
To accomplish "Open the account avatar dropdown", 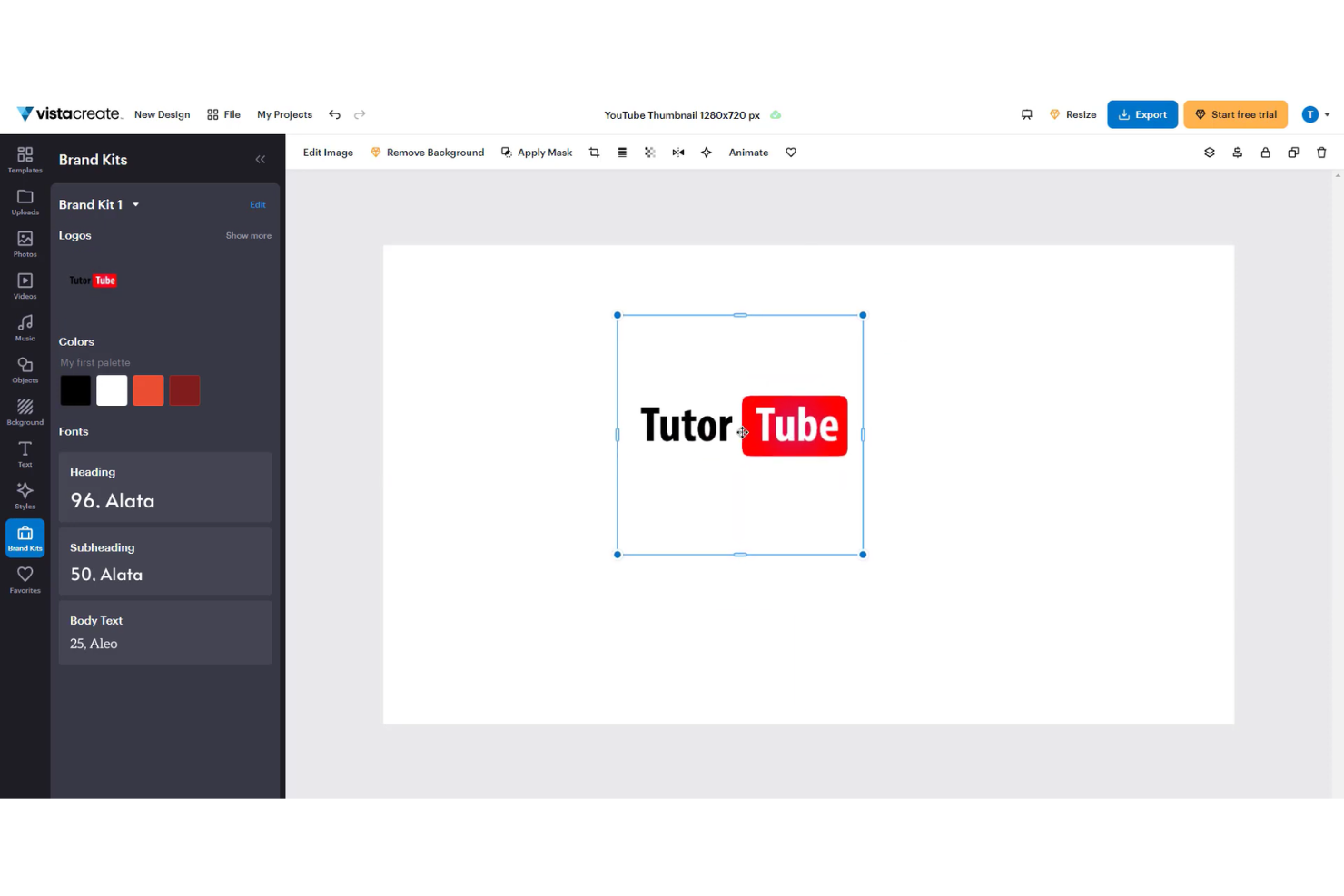I will (x=1316, y=114).
